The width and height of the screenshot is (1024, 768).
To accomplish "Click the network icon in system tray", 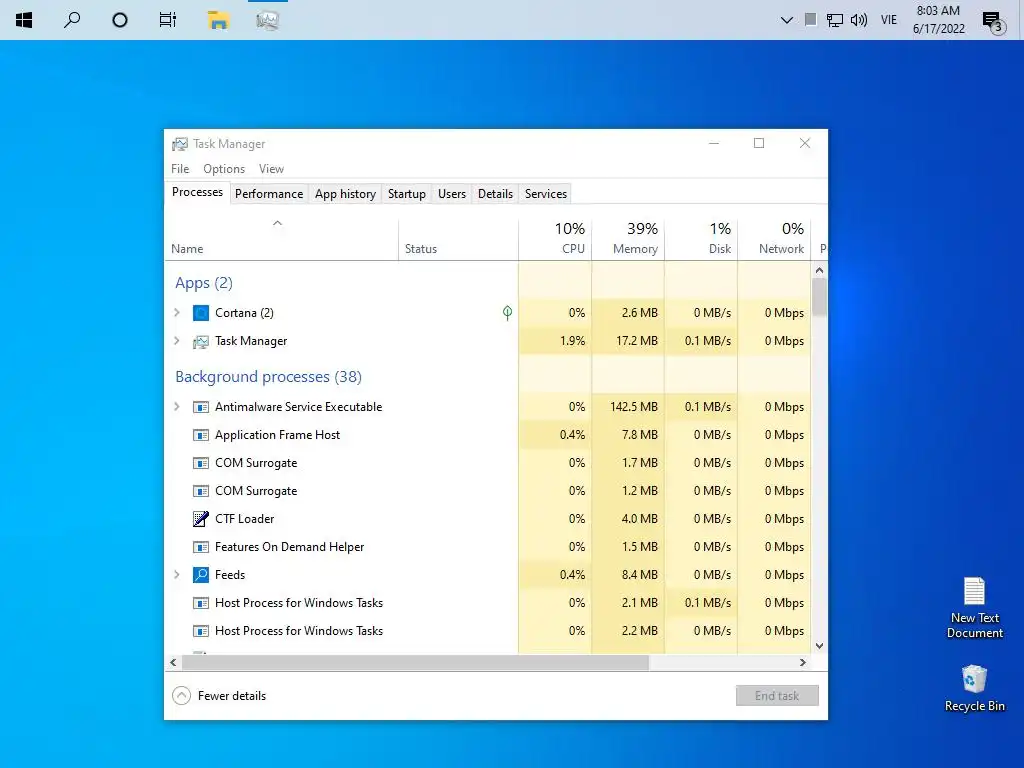I will (835, 20).
